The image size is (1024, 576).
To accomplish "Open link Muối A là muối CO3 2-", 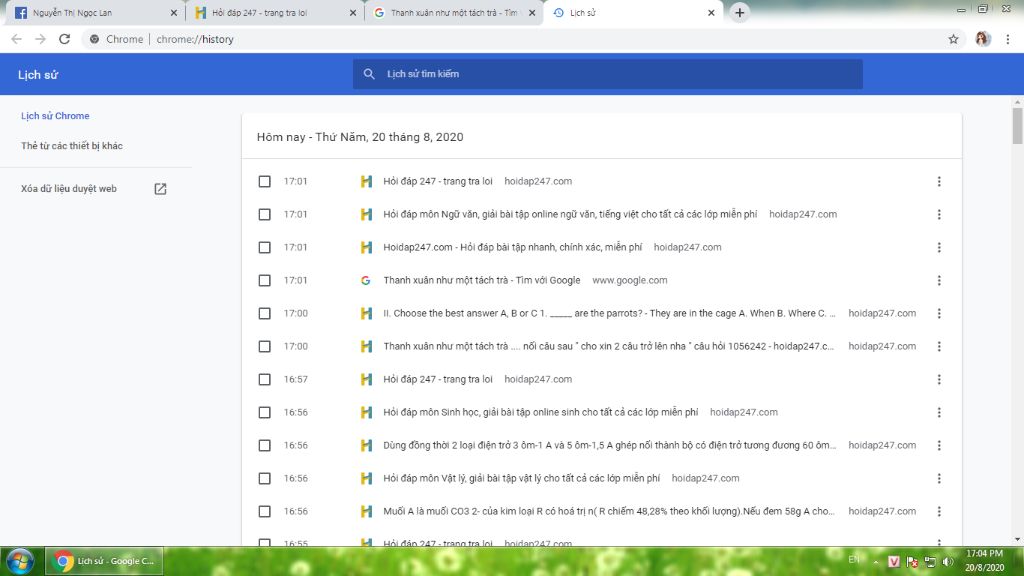I will coord(609,511).
